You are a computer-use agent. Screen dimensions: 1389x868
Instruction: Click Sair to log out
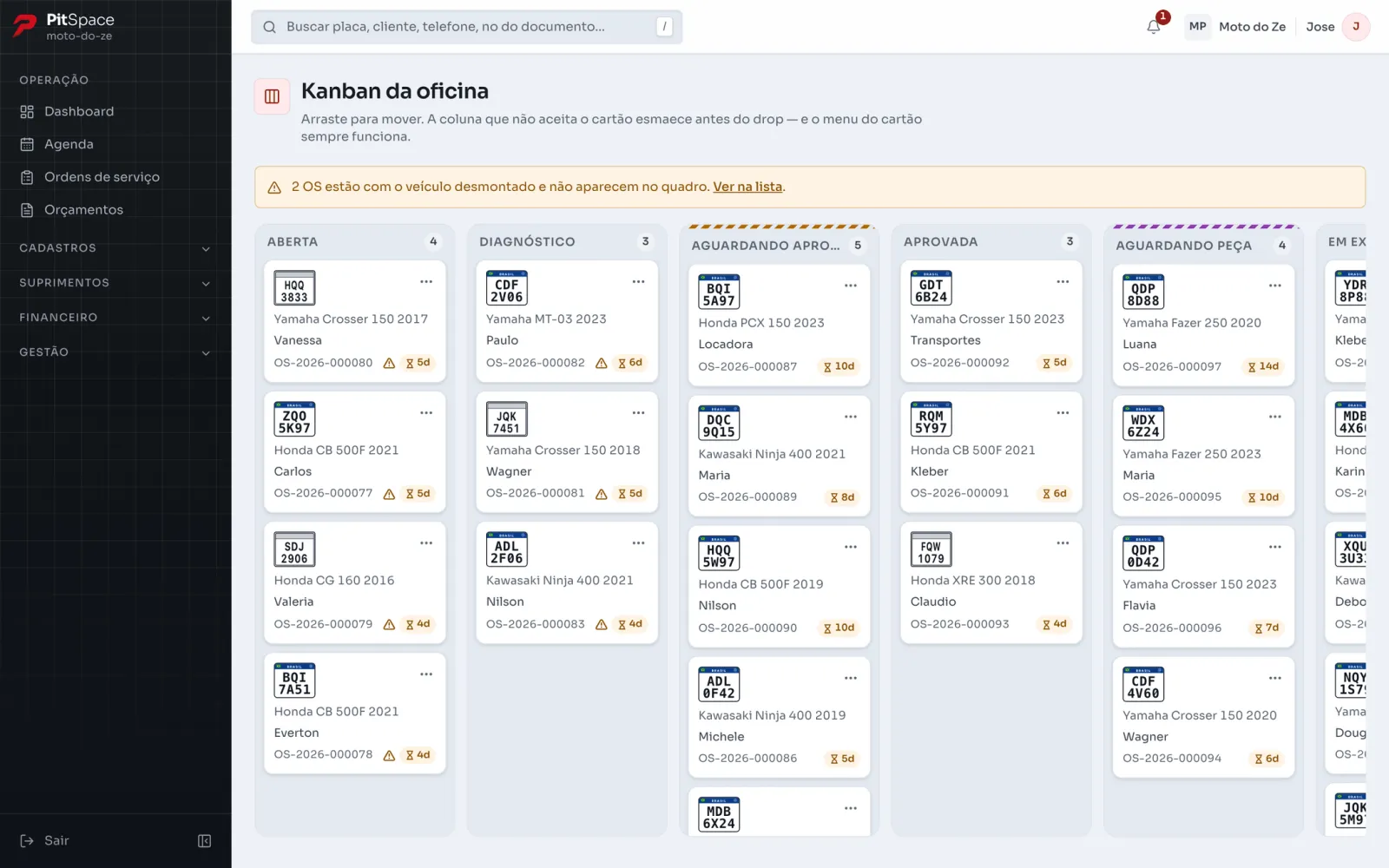[45, 840]
